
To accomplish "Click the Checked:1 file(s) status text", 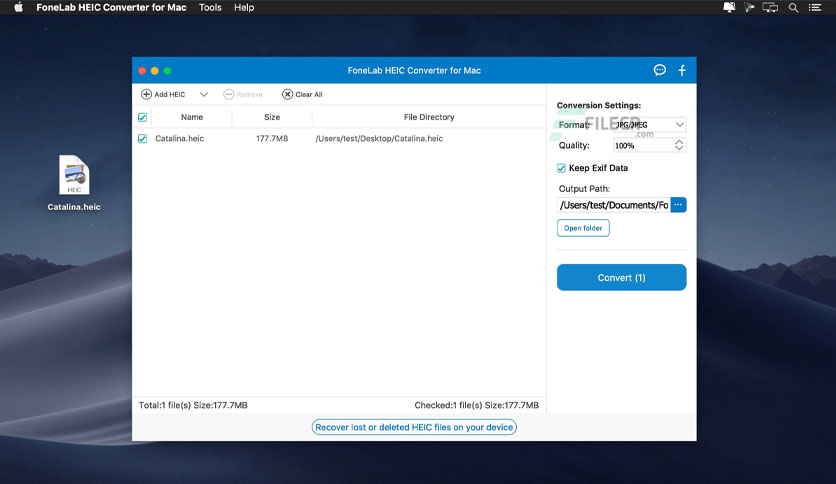I will [x=477, y=405].
